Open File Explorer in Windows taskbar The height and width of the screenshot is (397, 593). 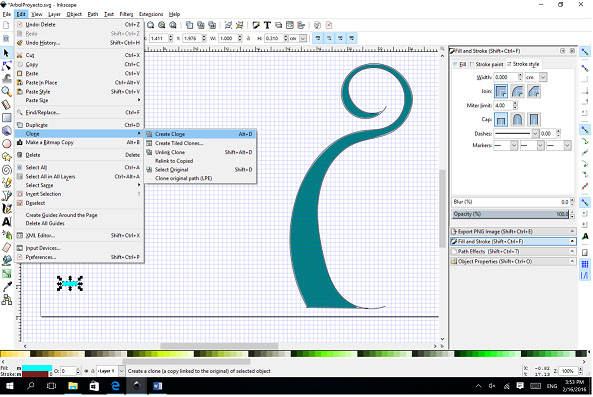point(73,386)
